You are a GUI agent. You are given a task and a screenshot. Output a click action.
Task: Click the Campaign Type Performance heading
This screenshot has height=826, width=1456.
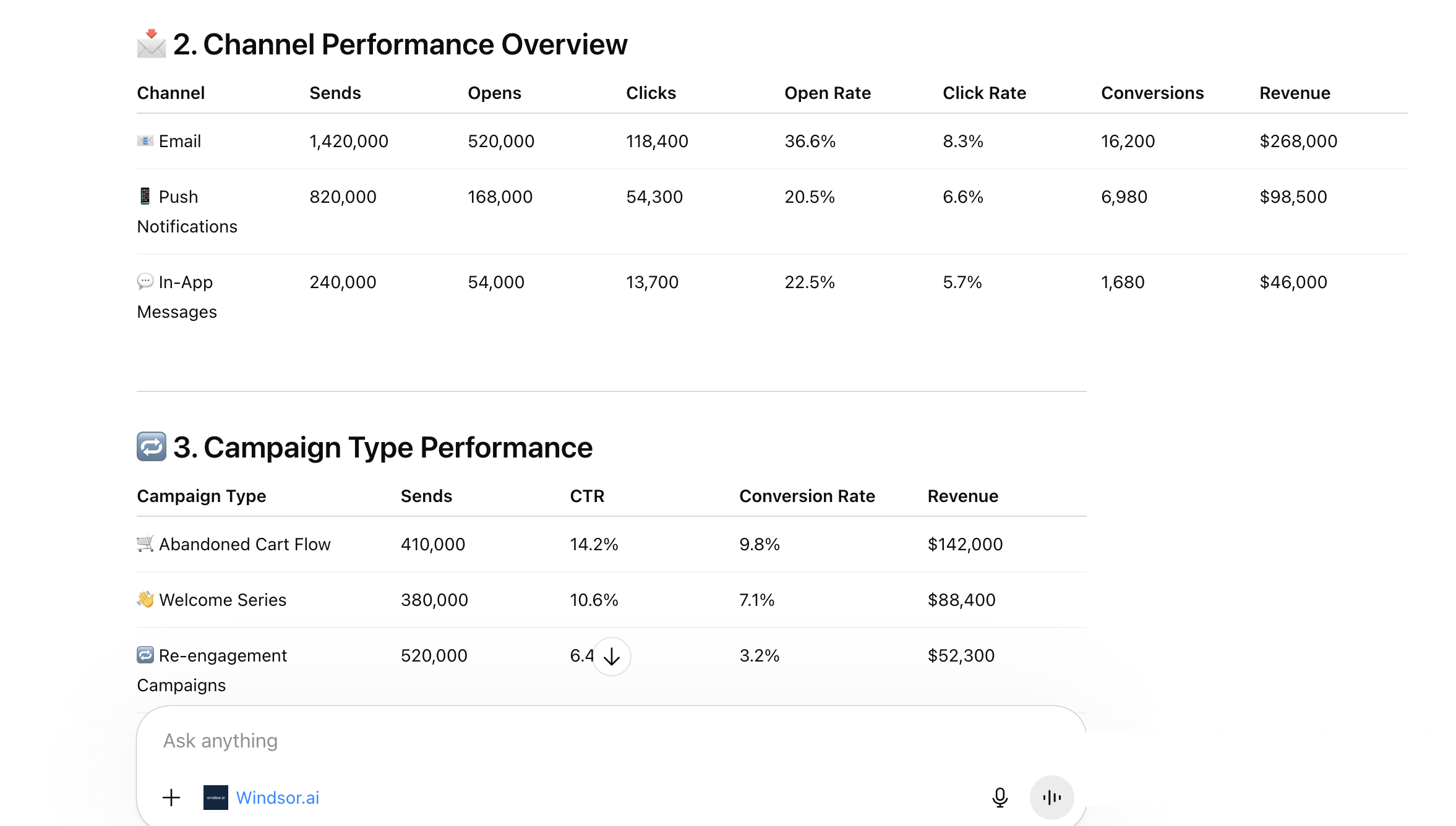[x=383, y=448]
